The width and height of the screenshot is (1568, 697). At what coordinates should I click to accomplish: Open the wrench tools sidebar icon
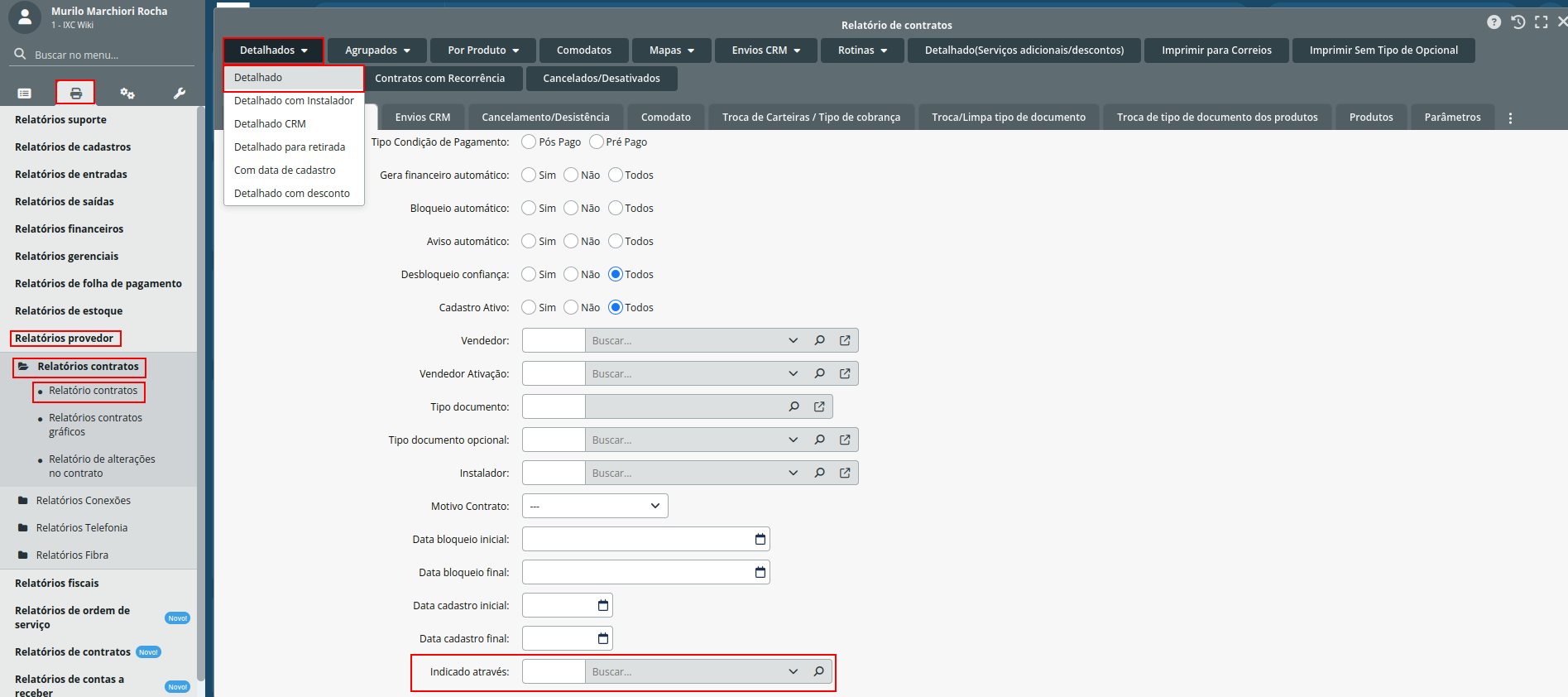point(180,94)
